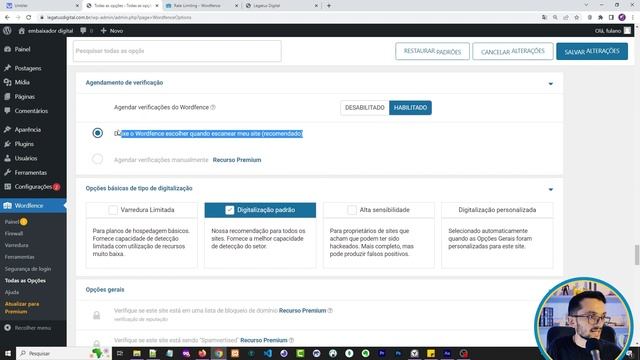The width and height of the screenshot is (640, 360).
Task: Switch scheduling to HABILITADO
Action: (x=410, y=108)
